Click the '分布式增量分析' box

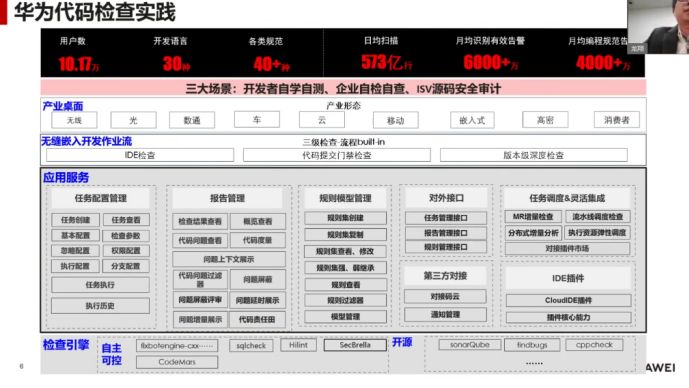[533, 232]
